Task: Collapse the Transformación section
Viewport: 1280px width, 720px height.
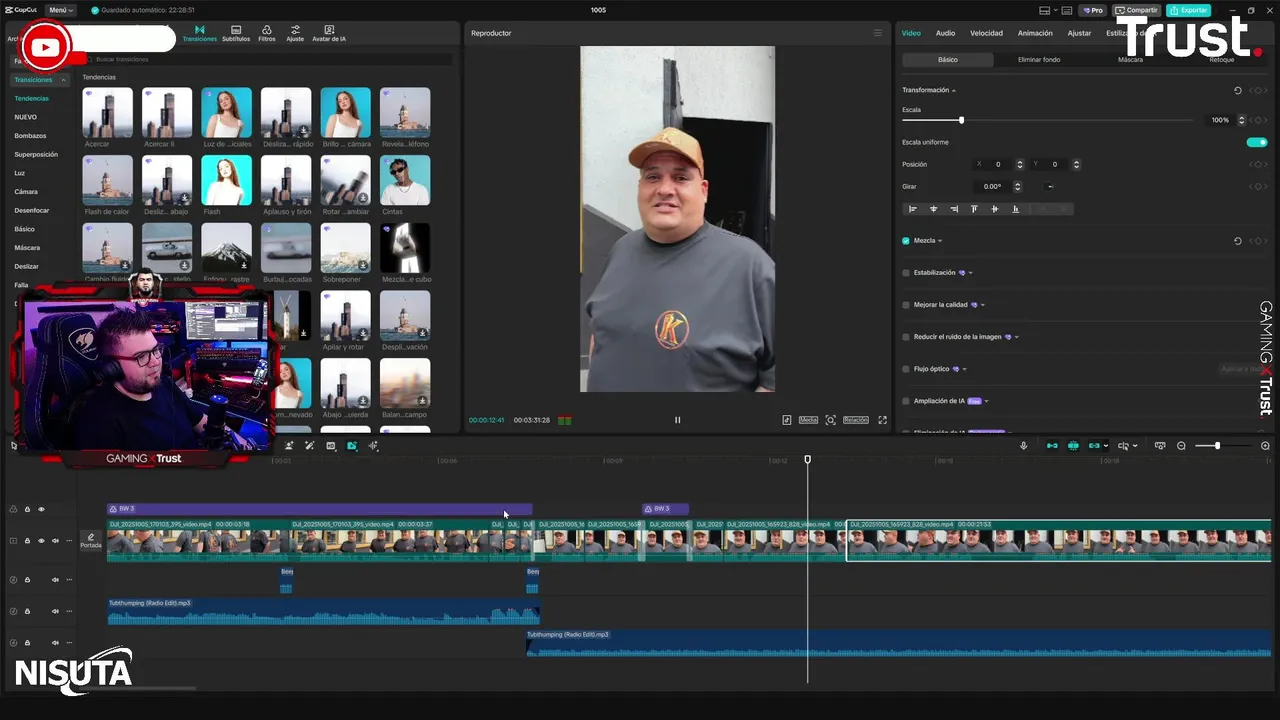Action: point(954,90)
